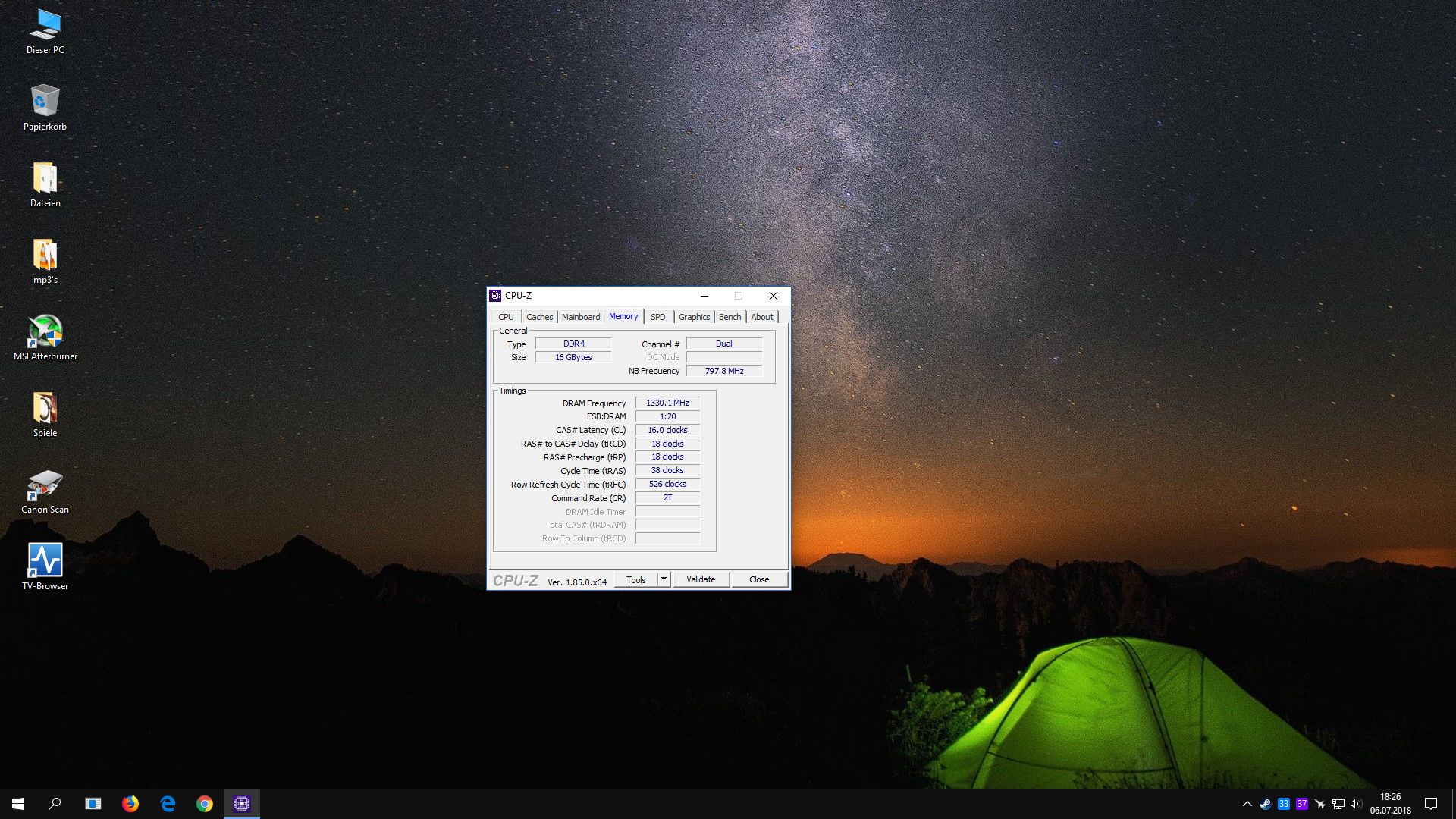Click the DRAM Frequency value field
The width and height of the screenshot is (1456, 819).
pyautogui.click(x=667, y=403)
